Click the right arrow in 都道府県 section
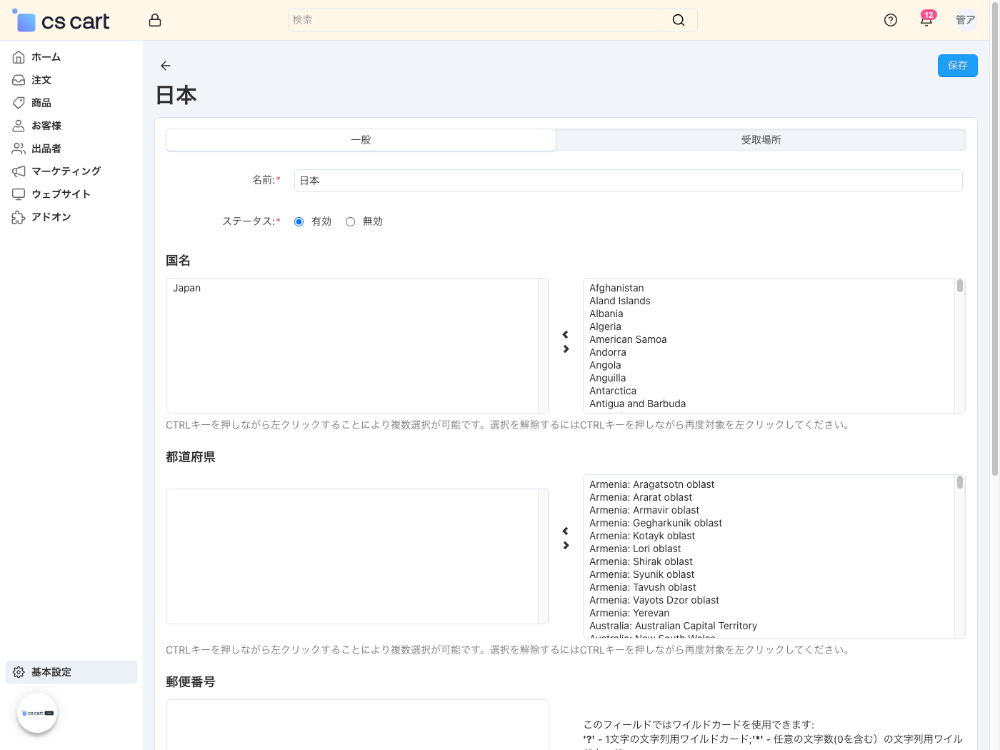Screen dimensions: 1000x750 566,545
